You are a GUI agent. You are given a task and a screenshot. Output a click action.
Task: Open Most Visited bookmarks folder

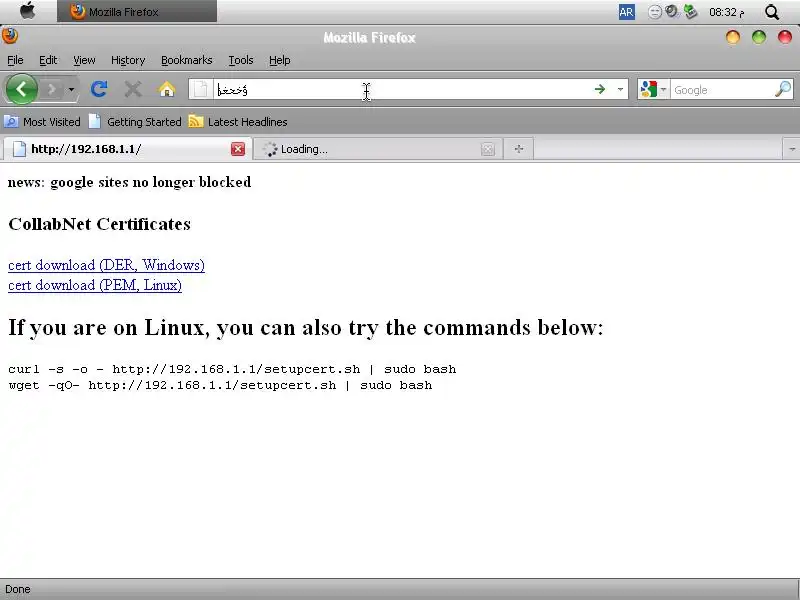[x=42, y=122]
